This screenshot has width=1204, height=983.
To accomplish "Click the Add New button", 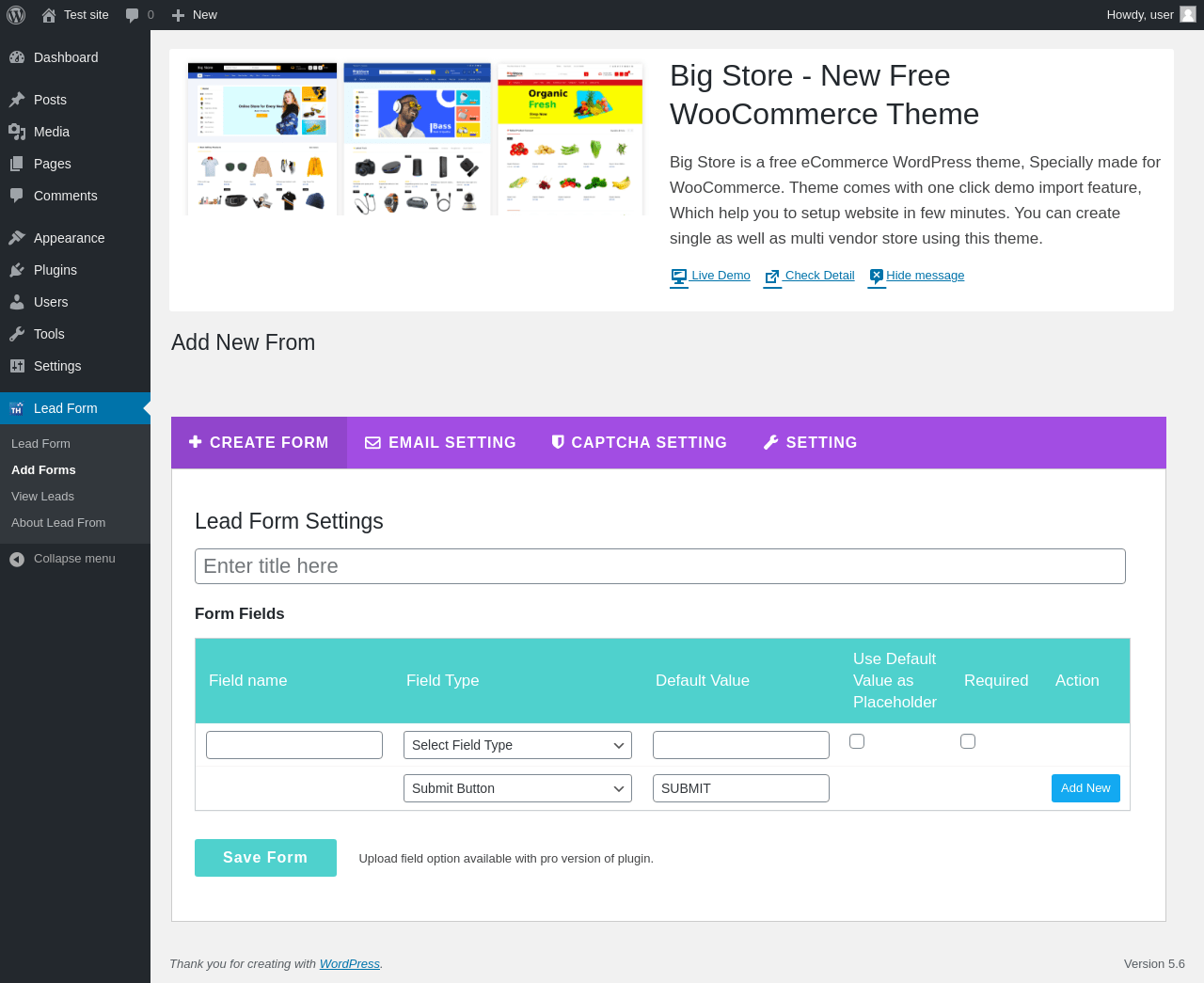I will point(1085,788).
